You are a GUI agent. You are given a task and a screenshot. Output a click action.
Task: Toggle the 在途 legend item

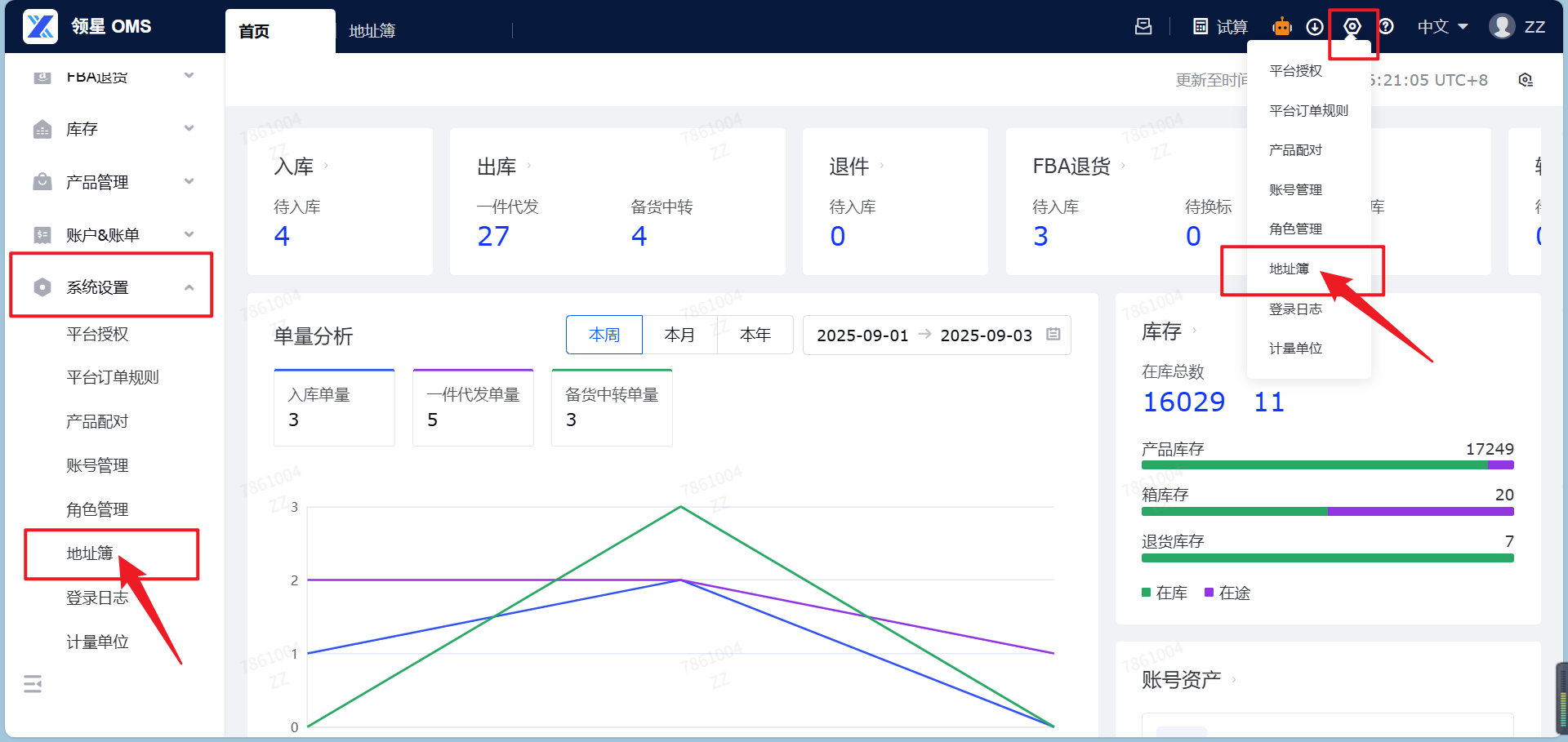click(x=1227, y=593)
